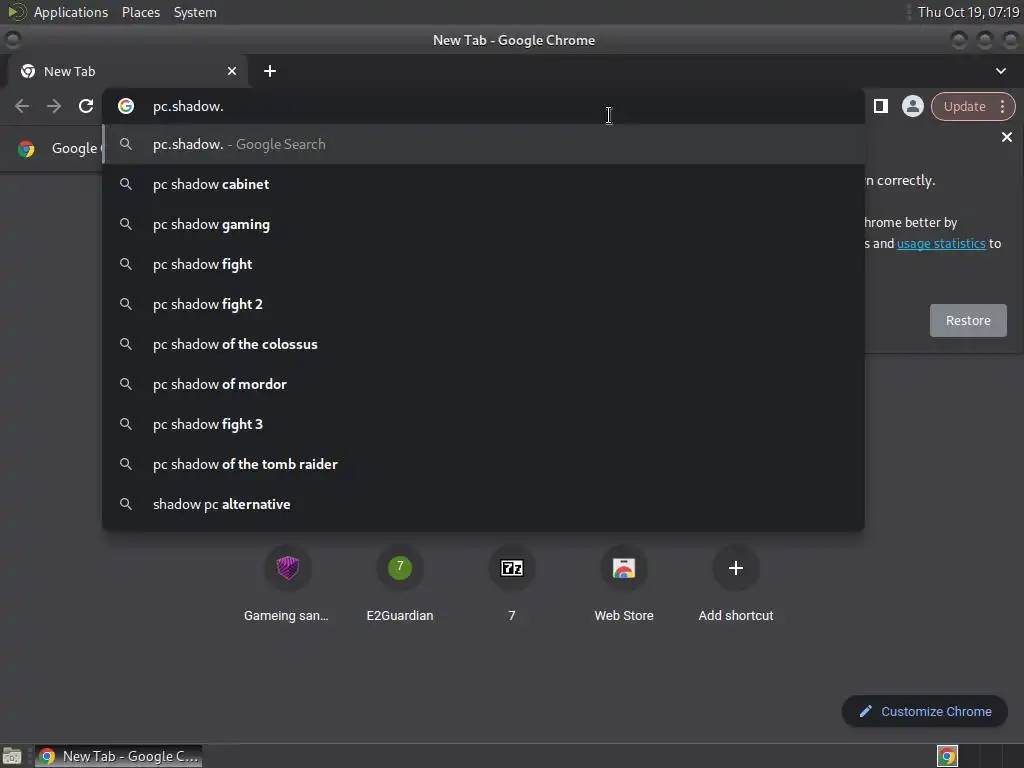
Task: Click the Chrome tray icon in the bottom panel
Action: (x=947, y=756)
